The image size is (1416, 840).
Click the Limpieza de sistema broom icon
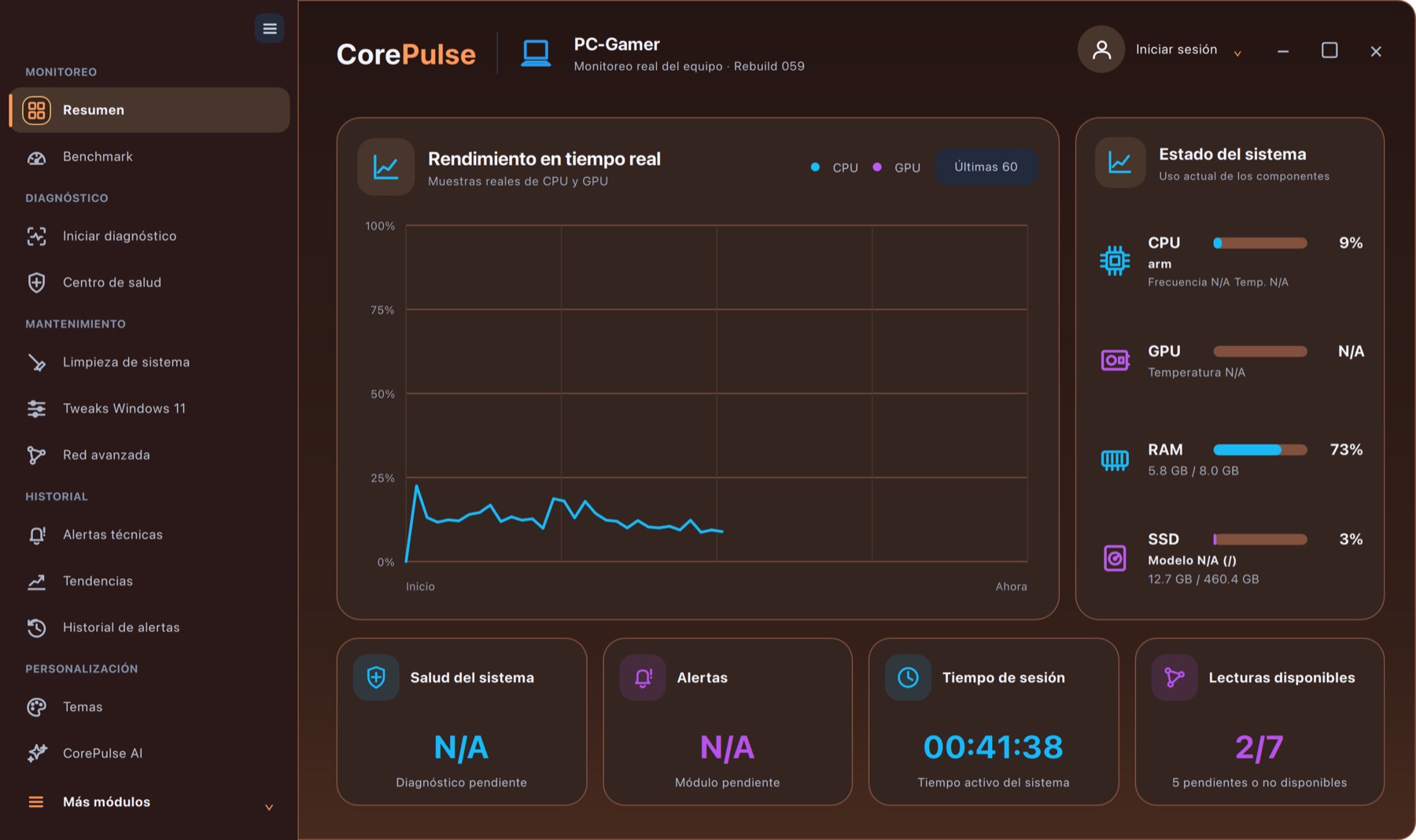click(36, 363)
